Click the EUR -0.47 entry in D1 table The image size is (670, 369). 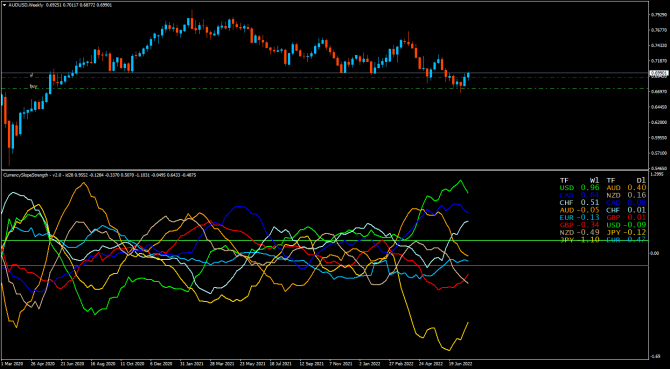pos(626,240)
